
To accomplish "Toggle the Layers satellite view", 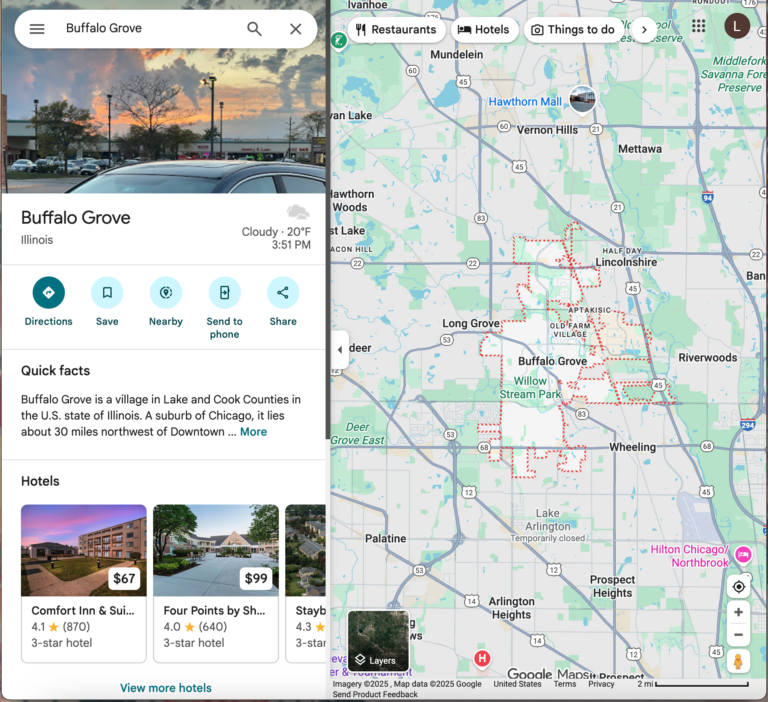I will pyautogui.click(x=378, y=640).
